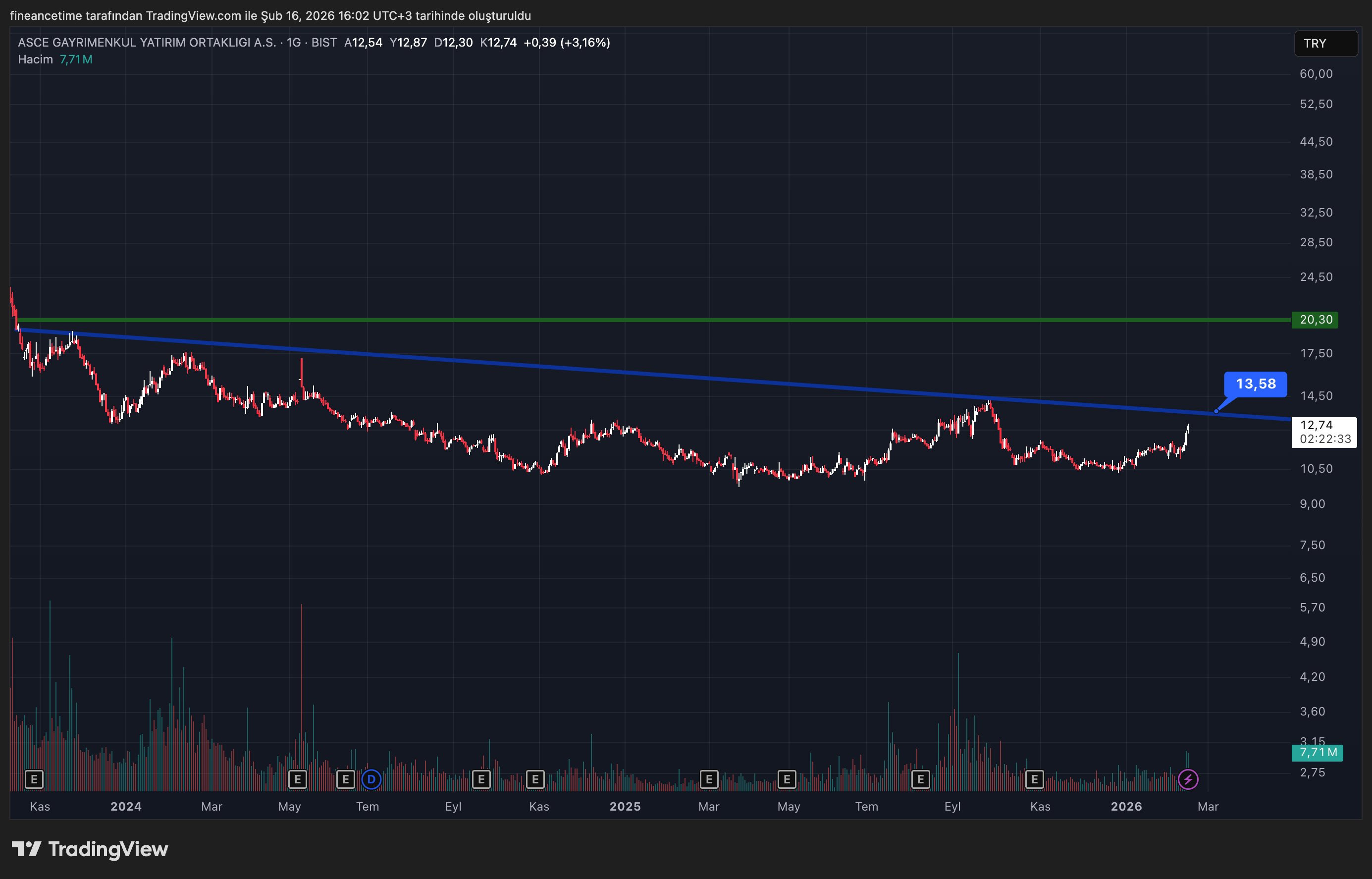Click the purple lightning event icon

[x=1188, y=779]
